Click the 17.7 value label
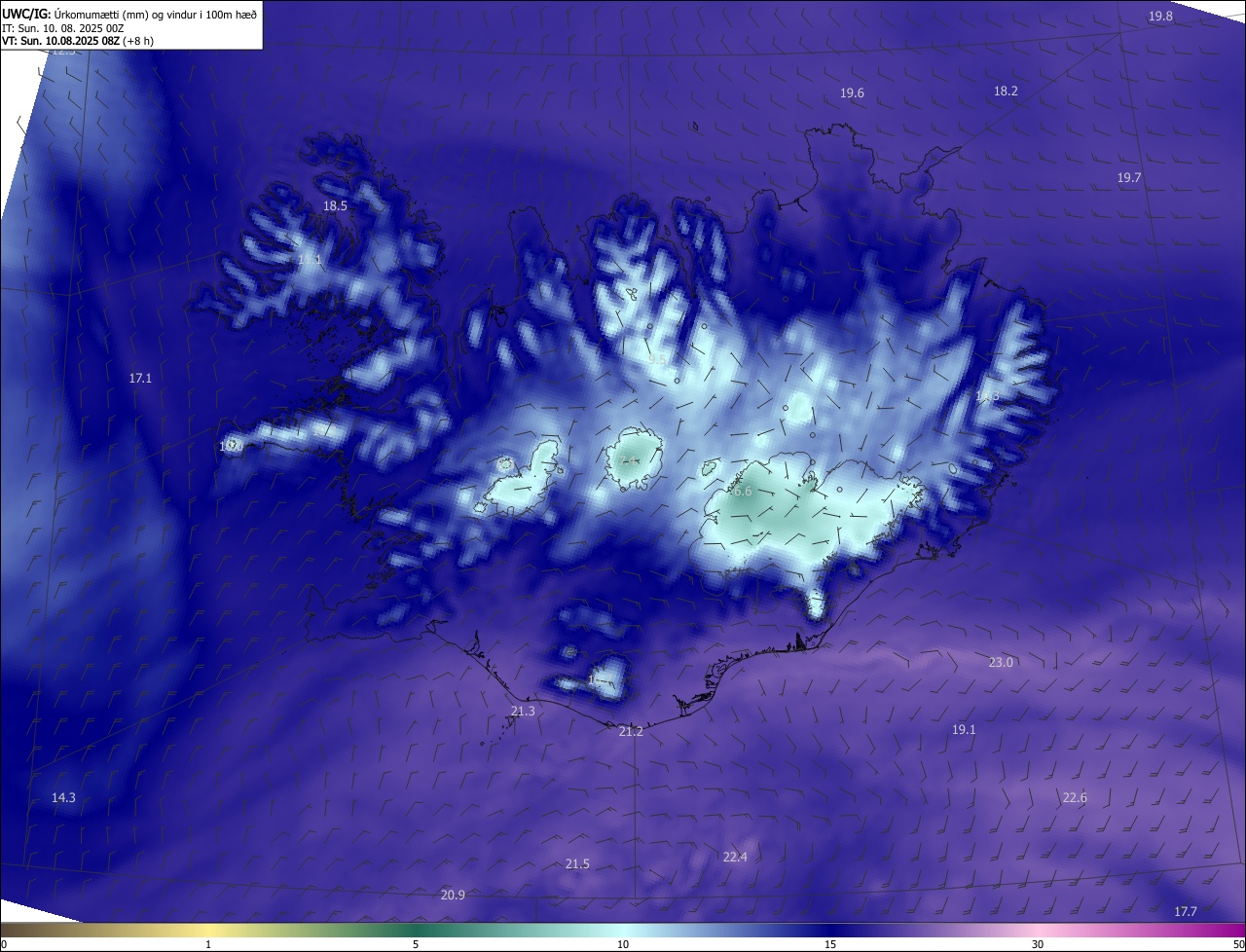 (1185, 911)
